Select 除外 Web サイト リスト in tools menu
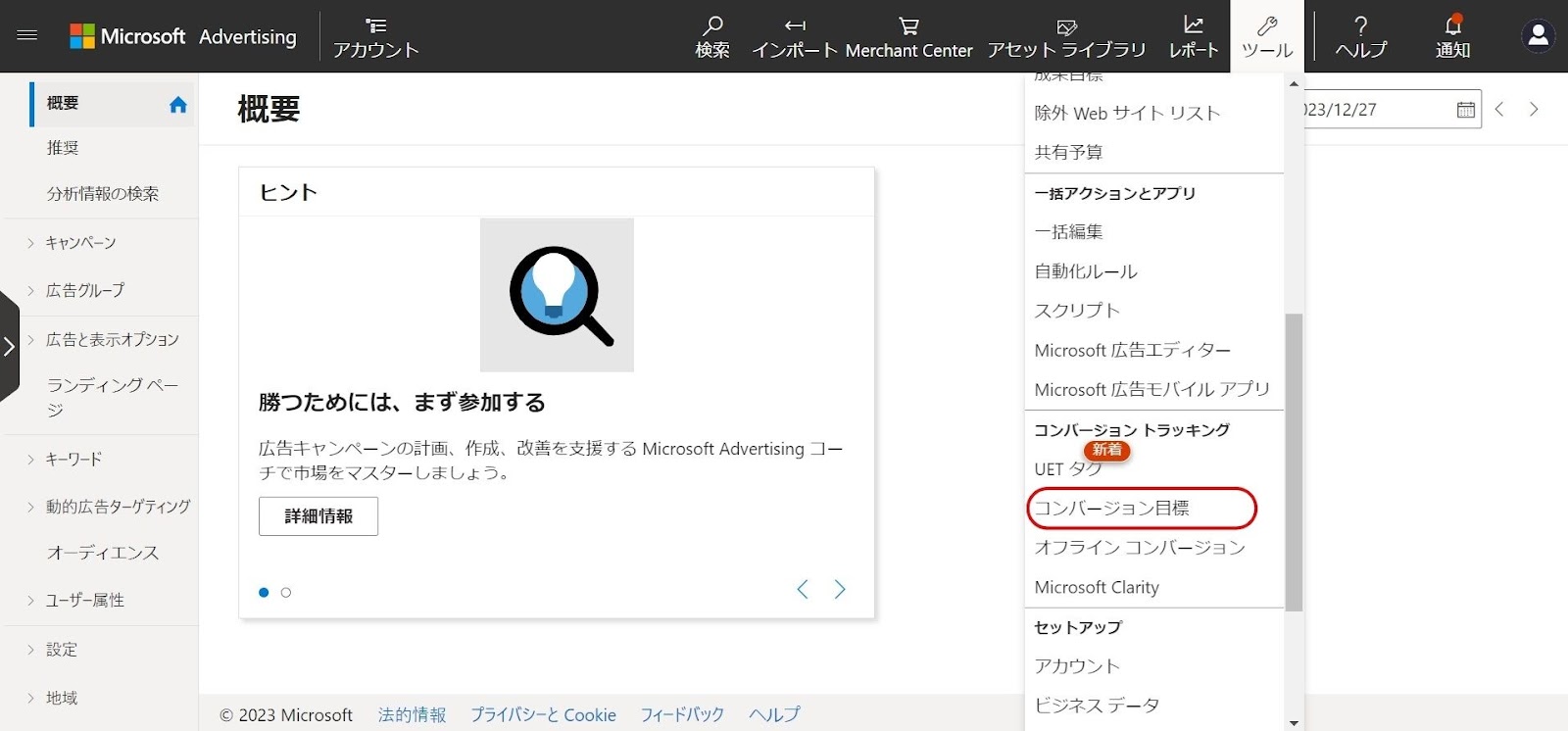 click(1127, 114)
